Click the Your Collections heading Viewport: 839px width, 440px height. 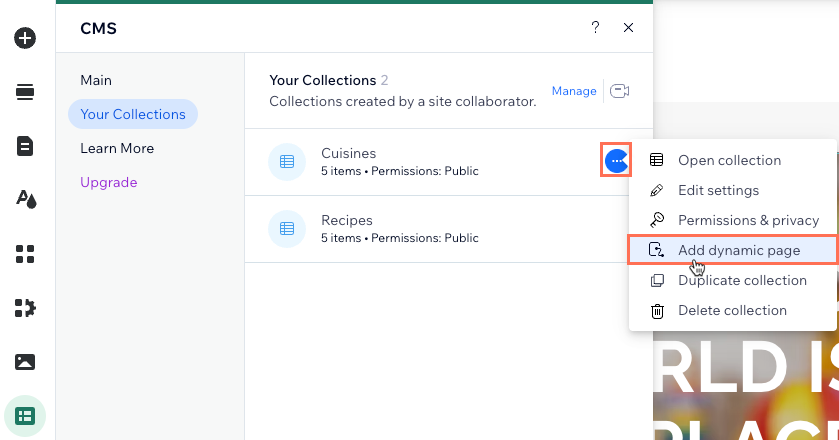click(323, 80)
